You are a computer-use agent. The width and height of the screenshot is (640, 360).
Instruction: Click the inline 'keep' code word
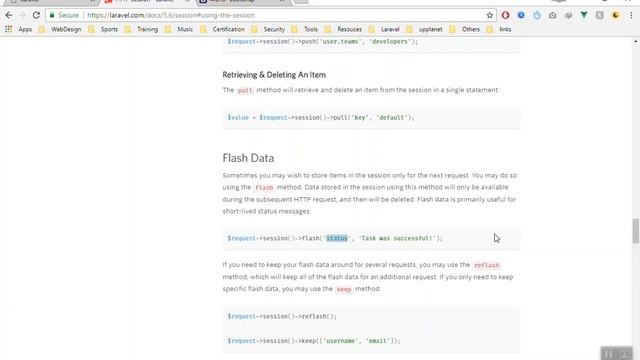tap(344, 289)
